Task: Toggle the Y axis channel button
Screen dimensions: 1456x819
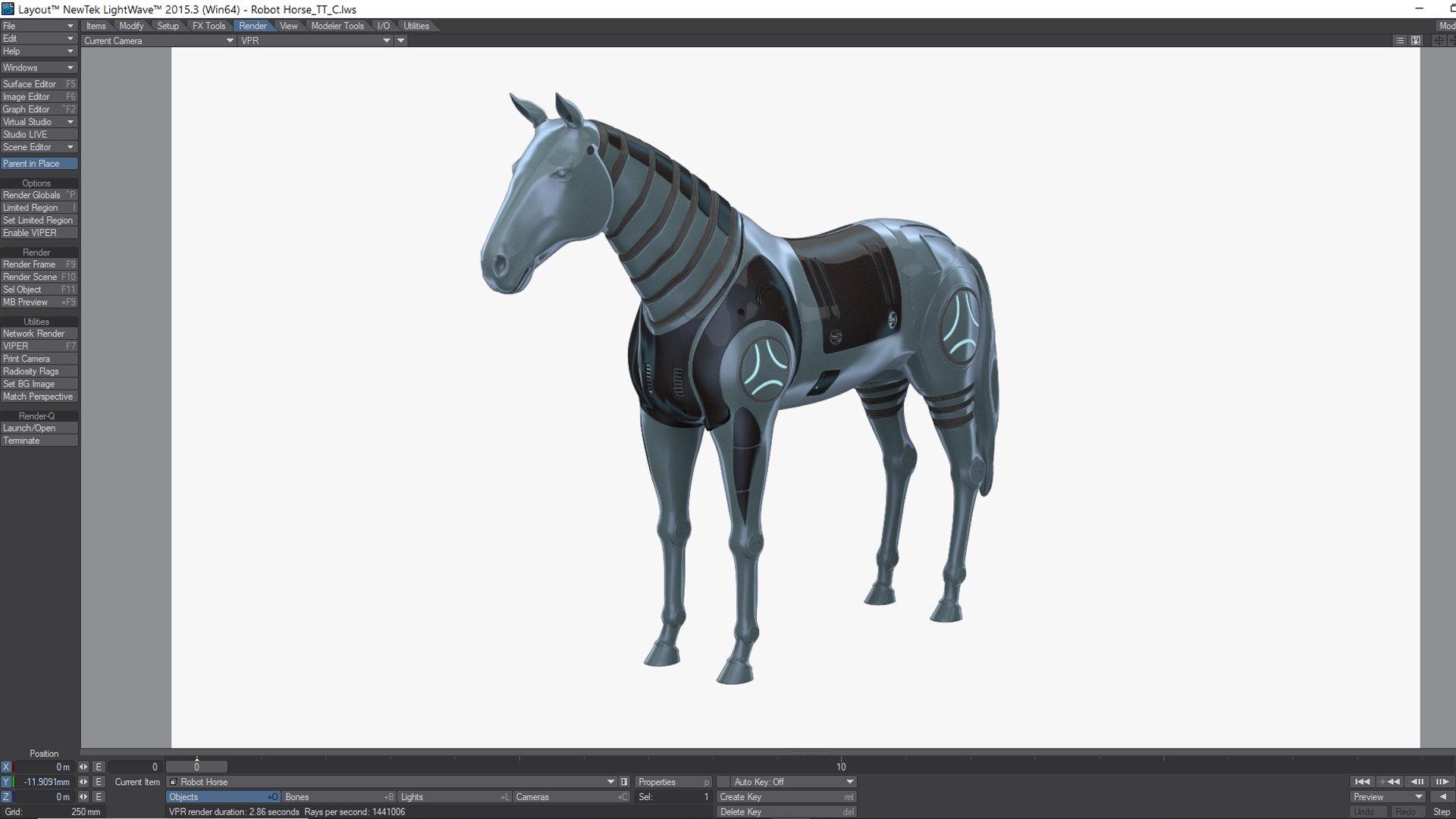Action: (6, 782)
